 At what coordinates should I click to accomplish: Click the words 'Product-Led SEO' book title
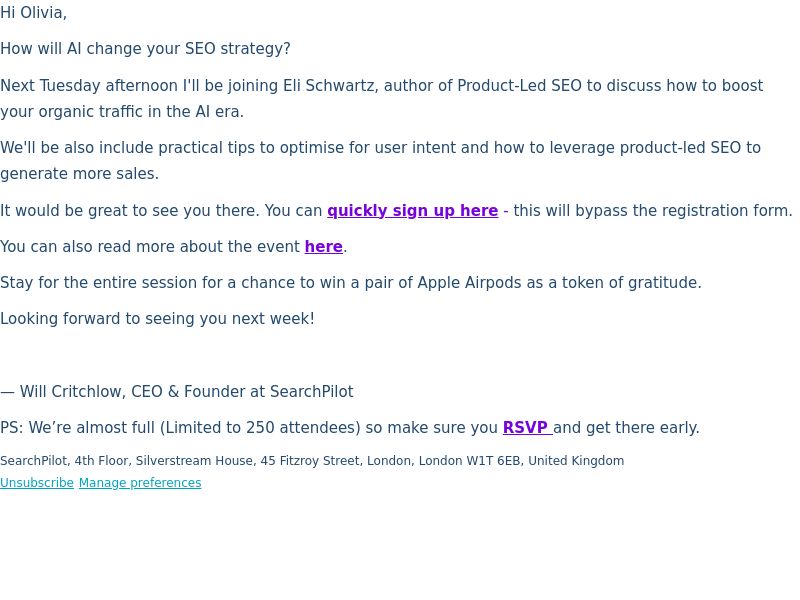pyautogui.click(x=519, y=86)
